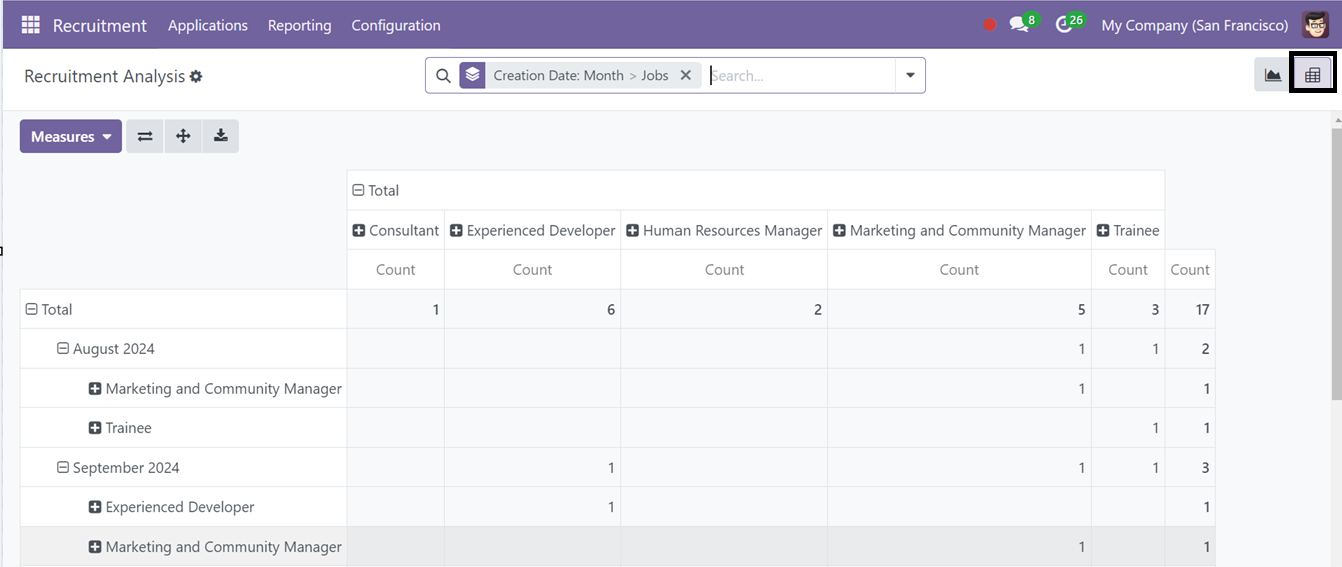The width and height of the screenshot is (1342, 567).
Task: Switch to pivot table view icon
Action: tap(1313, 75)
